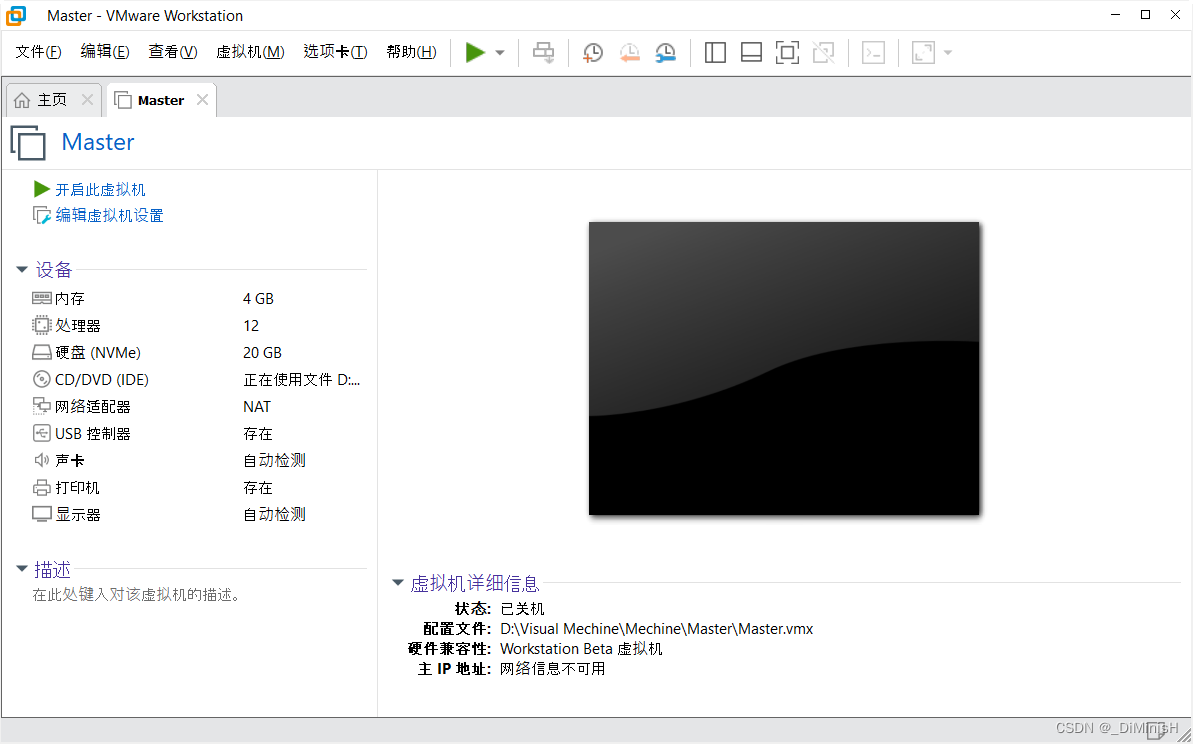Click the description field 在此处键入对该虚拟机的描述
This screenshot has height=744, width=1193.
136,595
